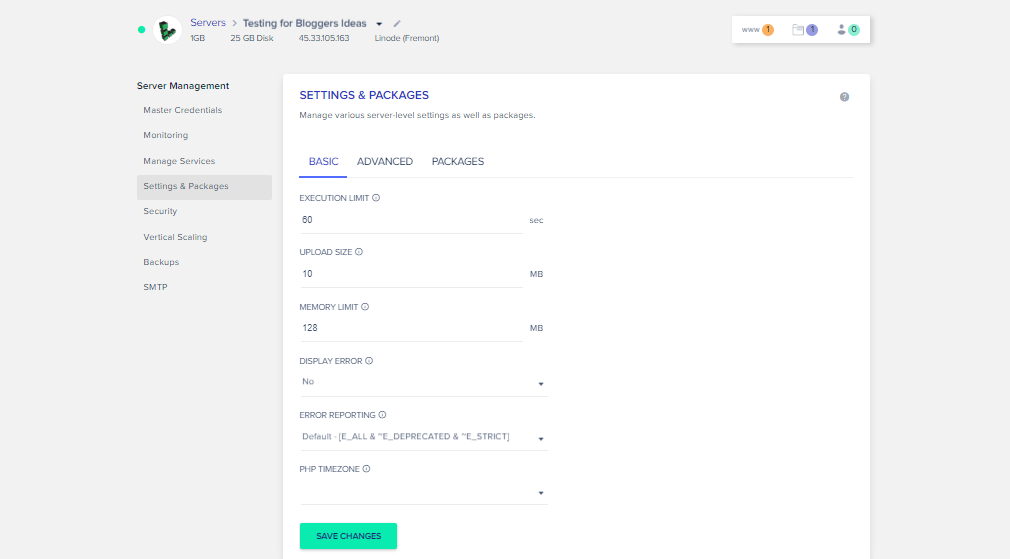Click the Upload Size input field

[x=411, y=274]
